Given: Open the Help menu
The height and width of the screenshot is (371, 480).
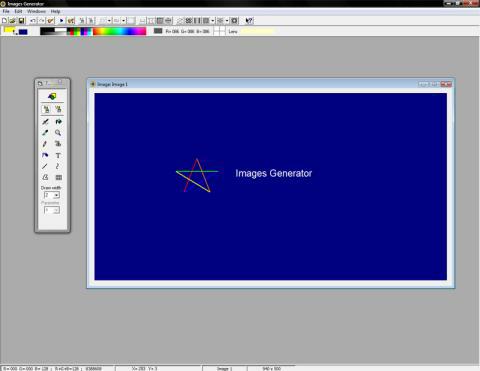Looking at the screenshot, I should (x=55, y=11).
